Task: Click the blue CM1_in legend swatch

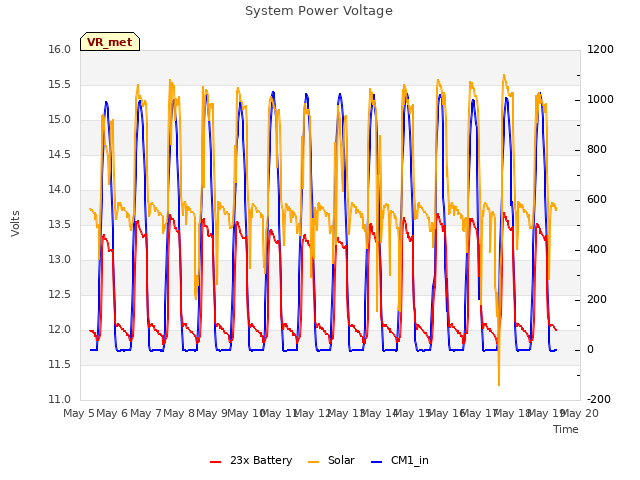Action: pyautogui.click(x=376, y=462)
